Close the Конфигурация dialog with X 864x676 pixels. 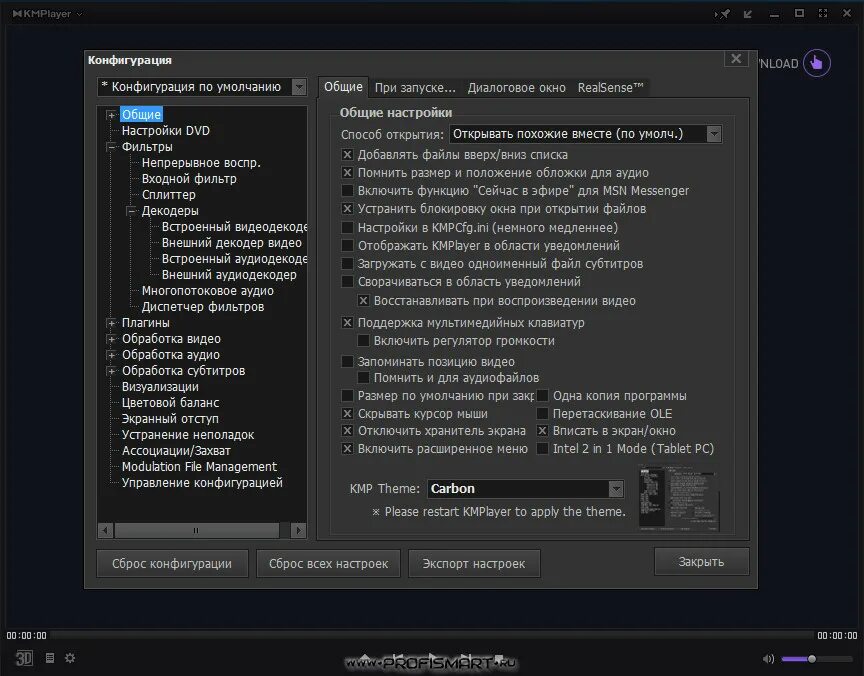coord(736,59)
